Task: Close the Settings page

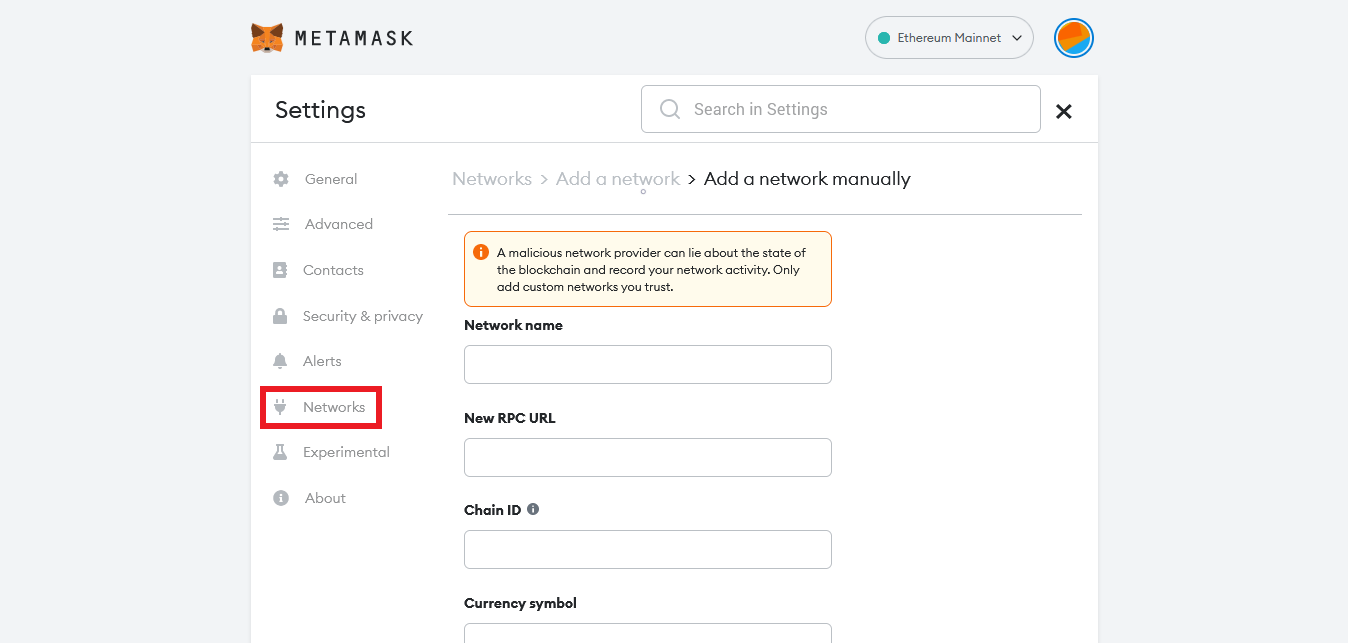Action: pos(1064,111)
